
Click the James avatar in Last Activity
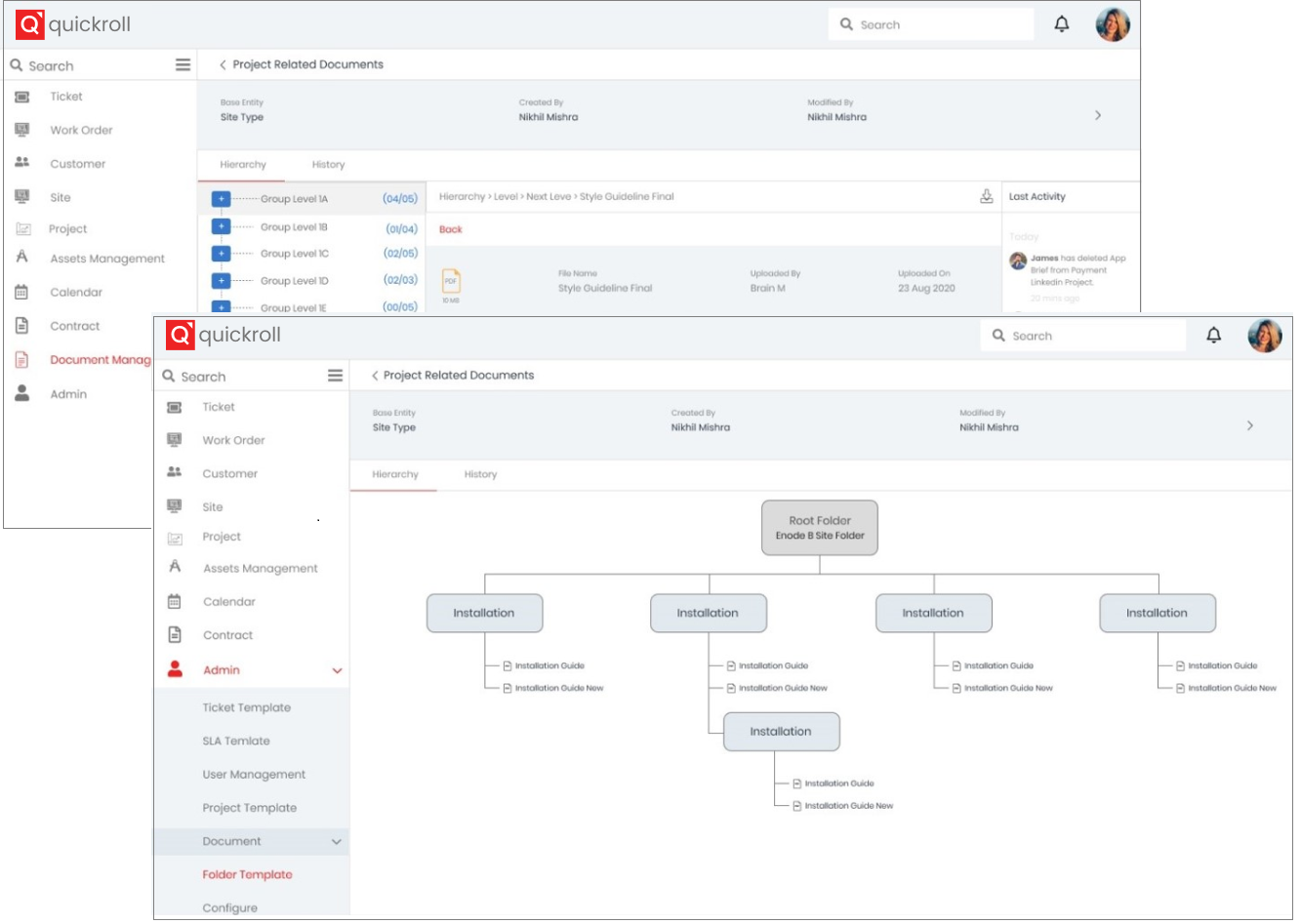click(1018, 261)
